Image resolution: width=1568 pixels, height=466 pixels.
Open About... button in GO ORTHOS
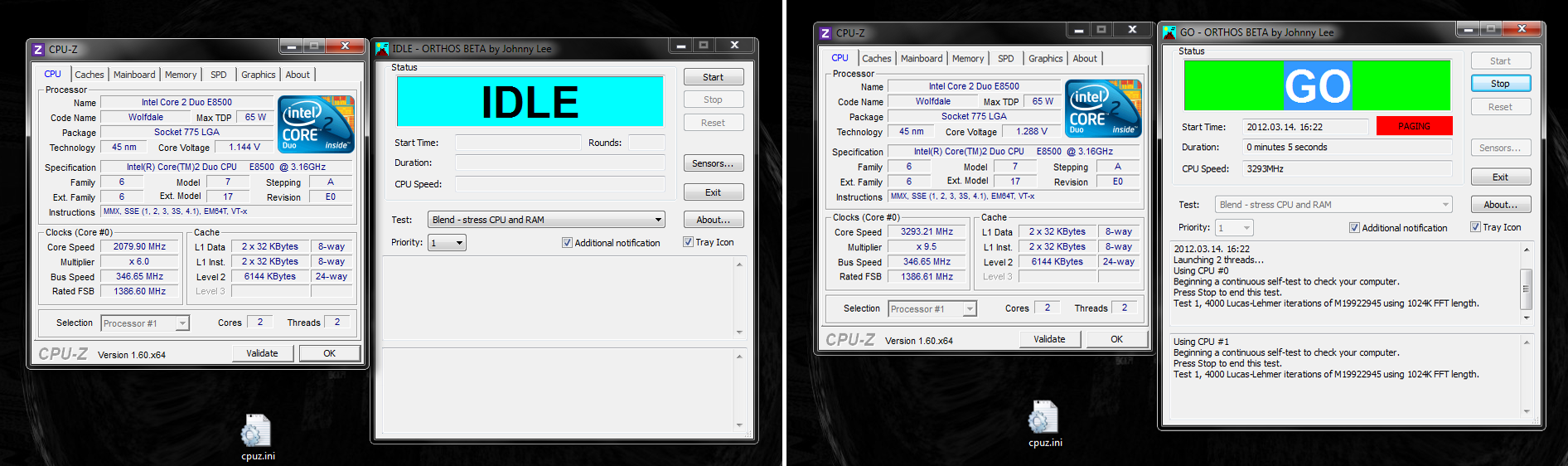1501,205
